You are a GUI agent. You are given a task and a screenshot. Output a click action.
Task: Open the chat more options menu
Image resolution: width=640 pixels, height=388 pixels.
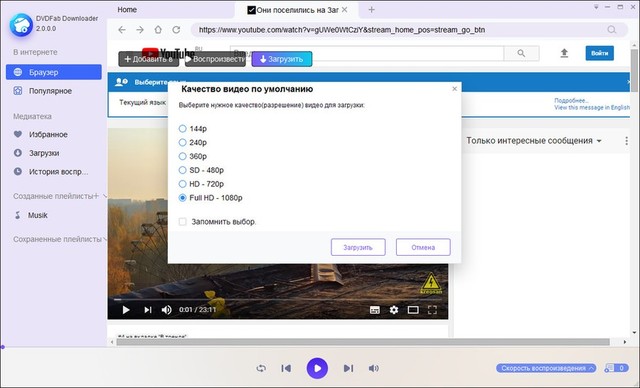point(626,141)
